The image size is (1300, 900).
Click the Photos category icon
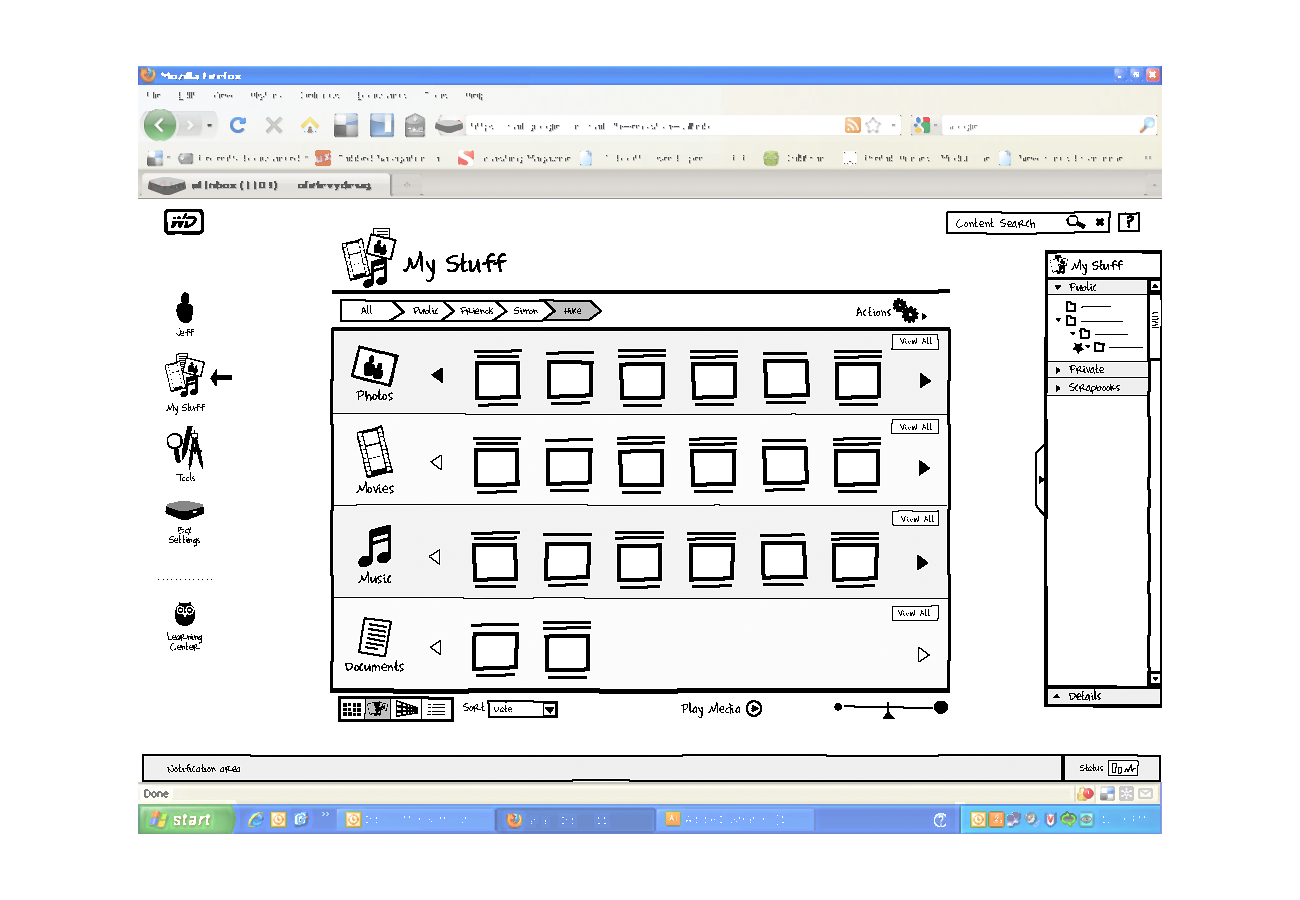click(x=374, y=366)
